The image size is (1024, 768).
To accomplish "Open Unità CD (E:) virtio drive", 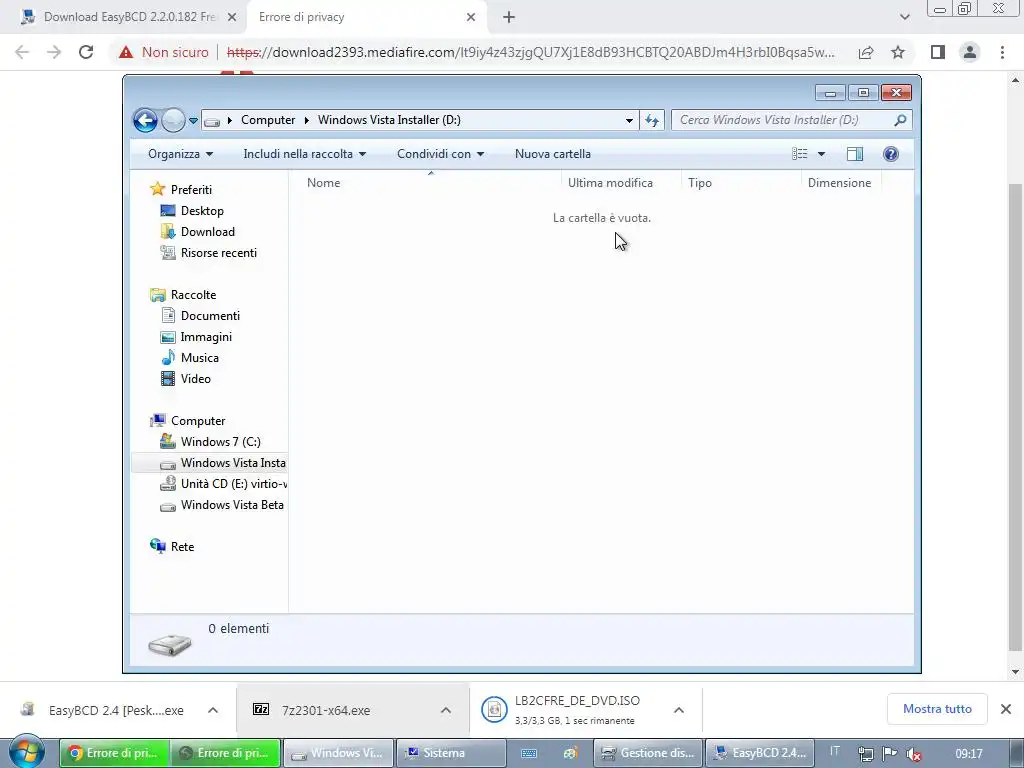I will coord(223,484).
